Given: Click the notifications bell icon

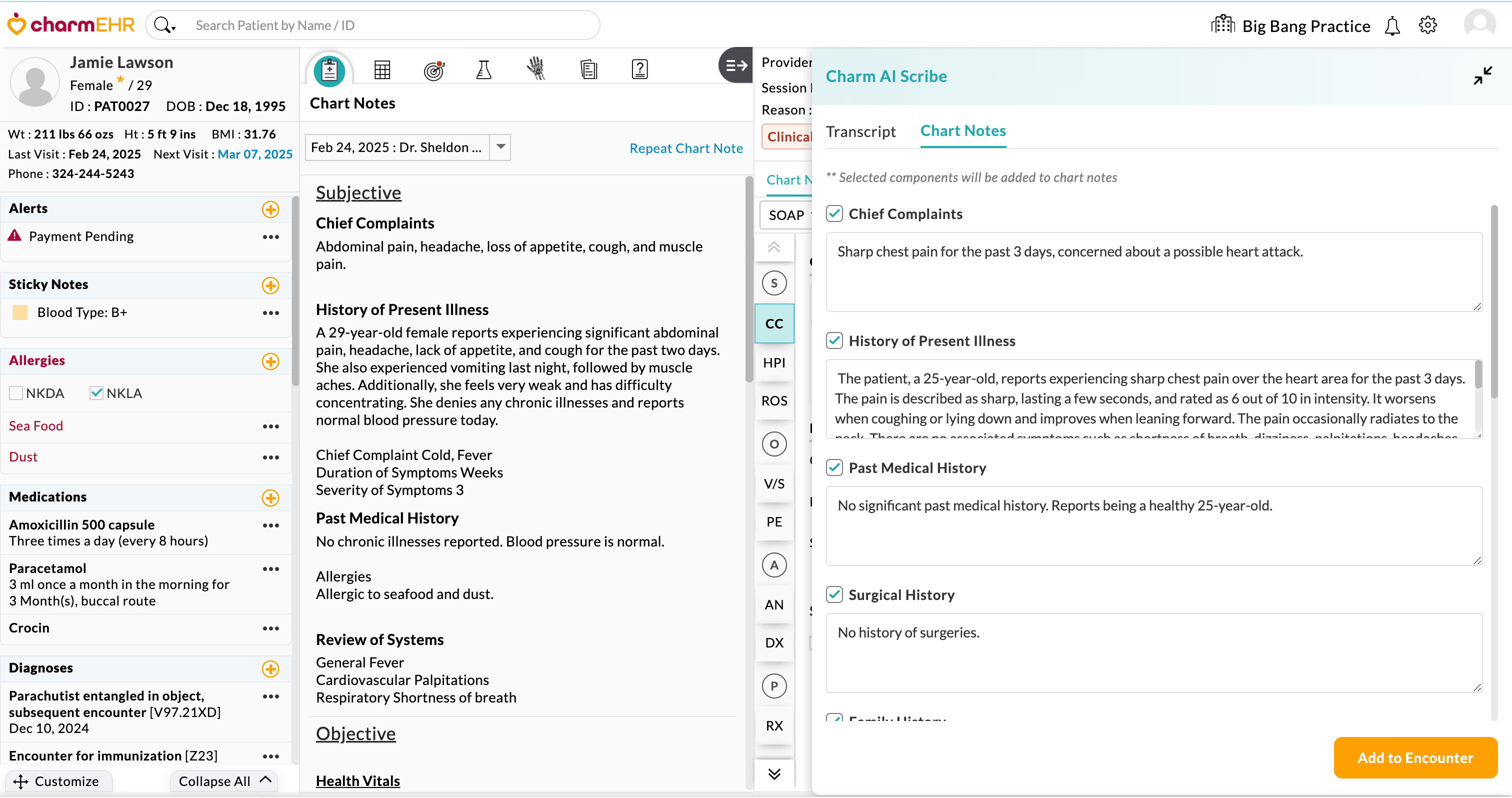Looking at the screenshot, I should click(1392, 26).
